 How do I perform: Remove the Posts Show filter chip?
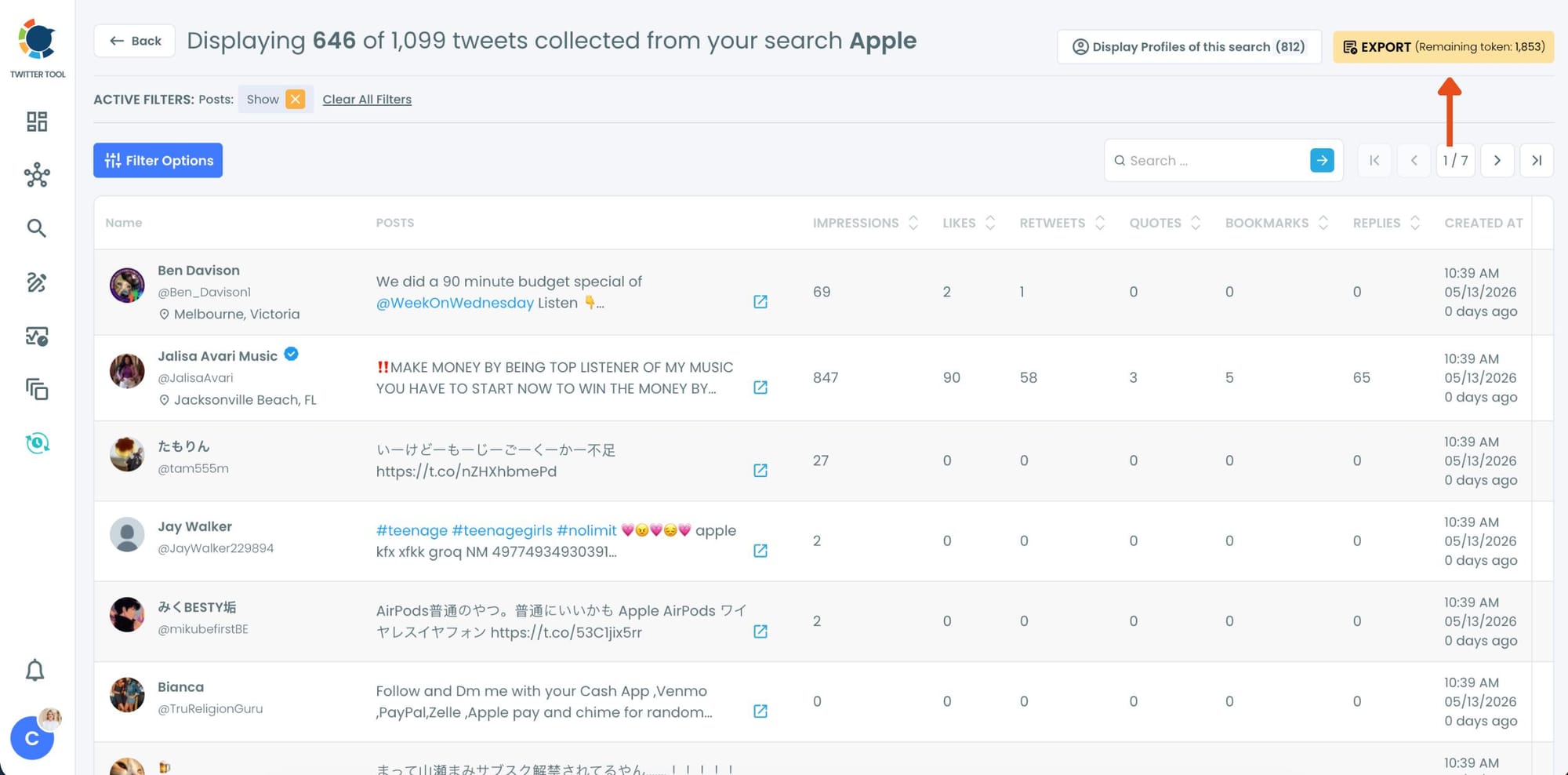pyautogui.click(x=295, y=99)
